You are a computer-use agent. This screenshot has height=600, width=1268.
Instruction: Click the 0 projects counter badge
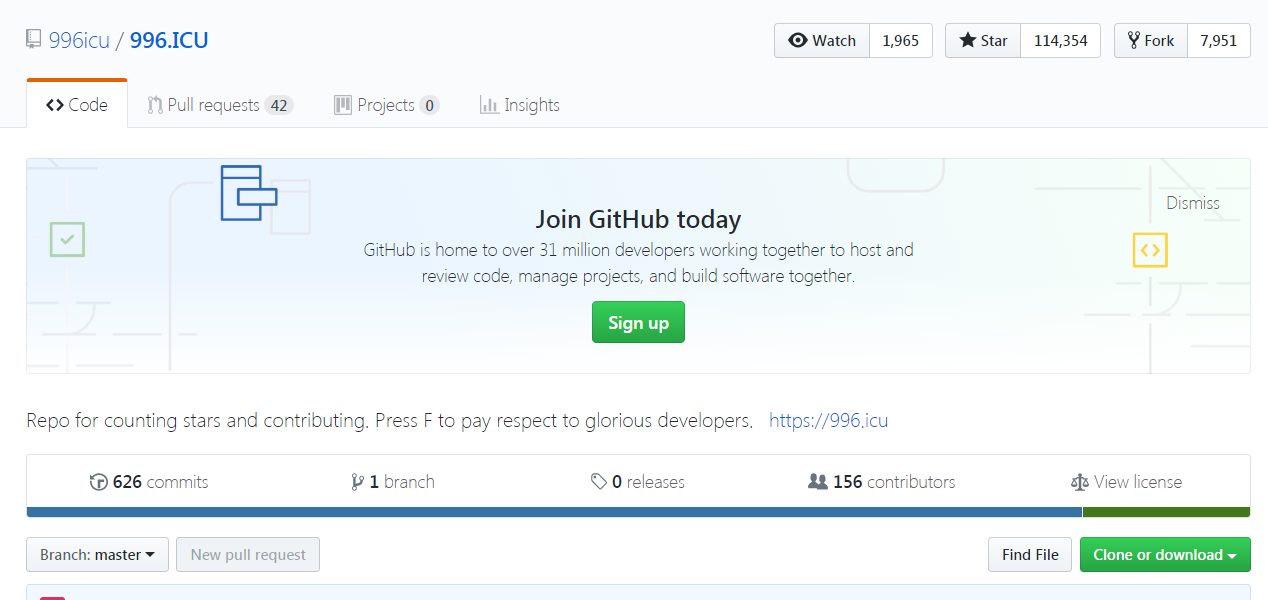pos(429,105)
